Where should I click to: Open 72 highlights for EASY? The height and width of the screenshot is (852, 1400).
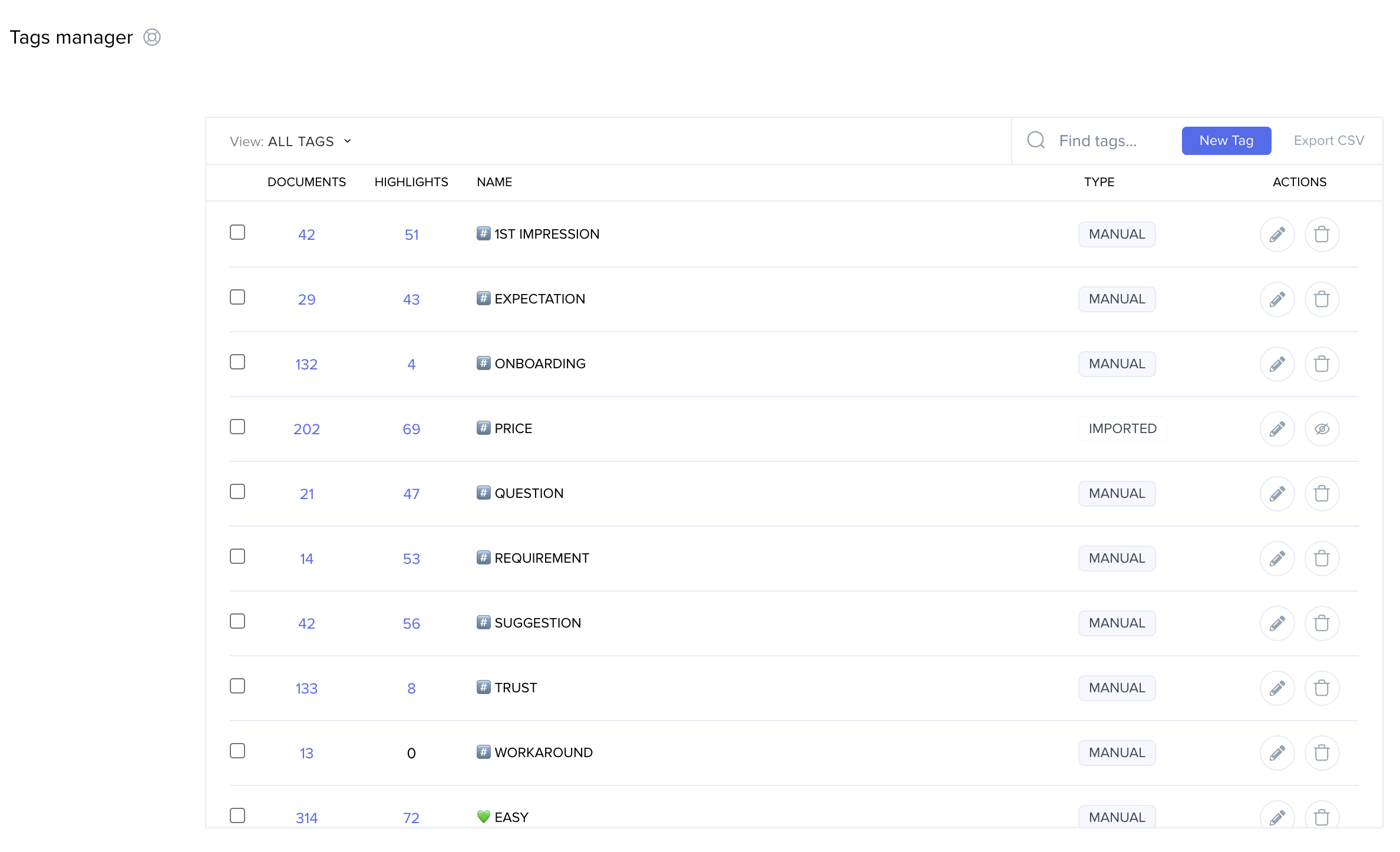(411, 818)
